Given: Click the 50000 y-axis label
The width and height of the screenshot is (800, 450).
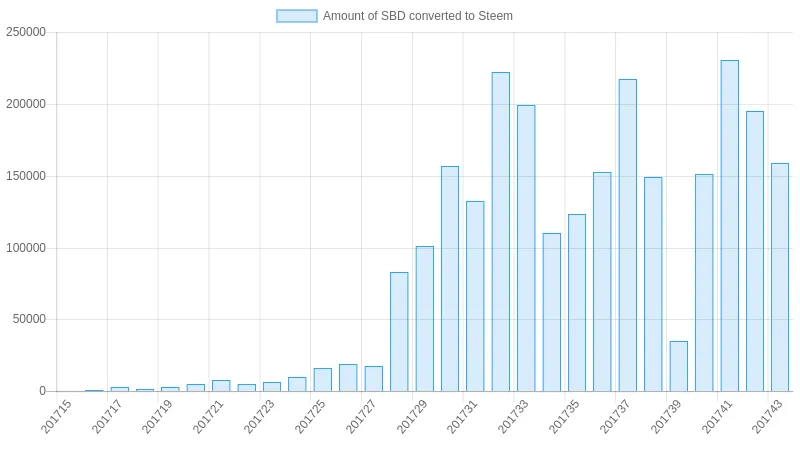Looking at the screenshot, I should click(29, 319).
